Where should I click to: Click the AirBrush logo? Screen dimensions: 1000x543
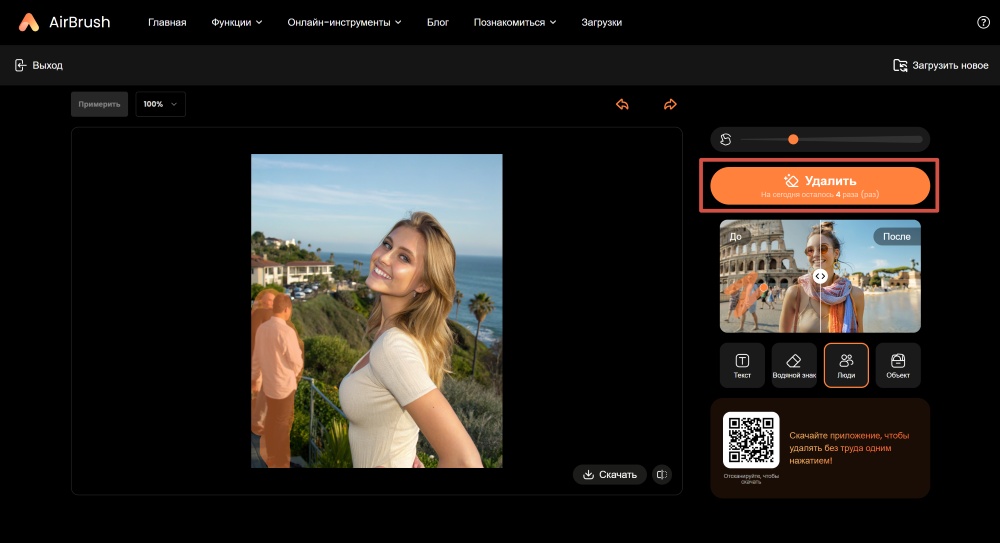pyautogui.click(x=65, y=22)
